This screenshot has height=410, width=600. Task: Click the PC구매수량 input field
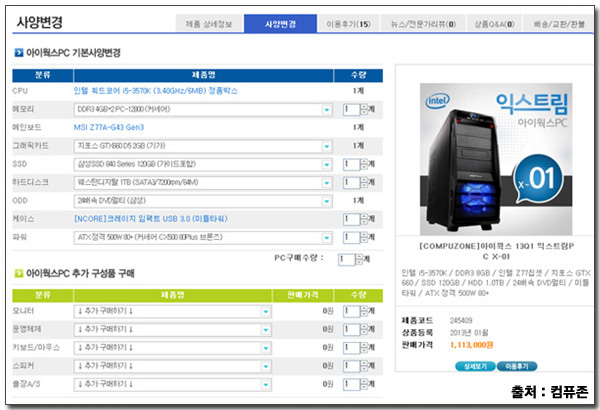pos(346,259)
